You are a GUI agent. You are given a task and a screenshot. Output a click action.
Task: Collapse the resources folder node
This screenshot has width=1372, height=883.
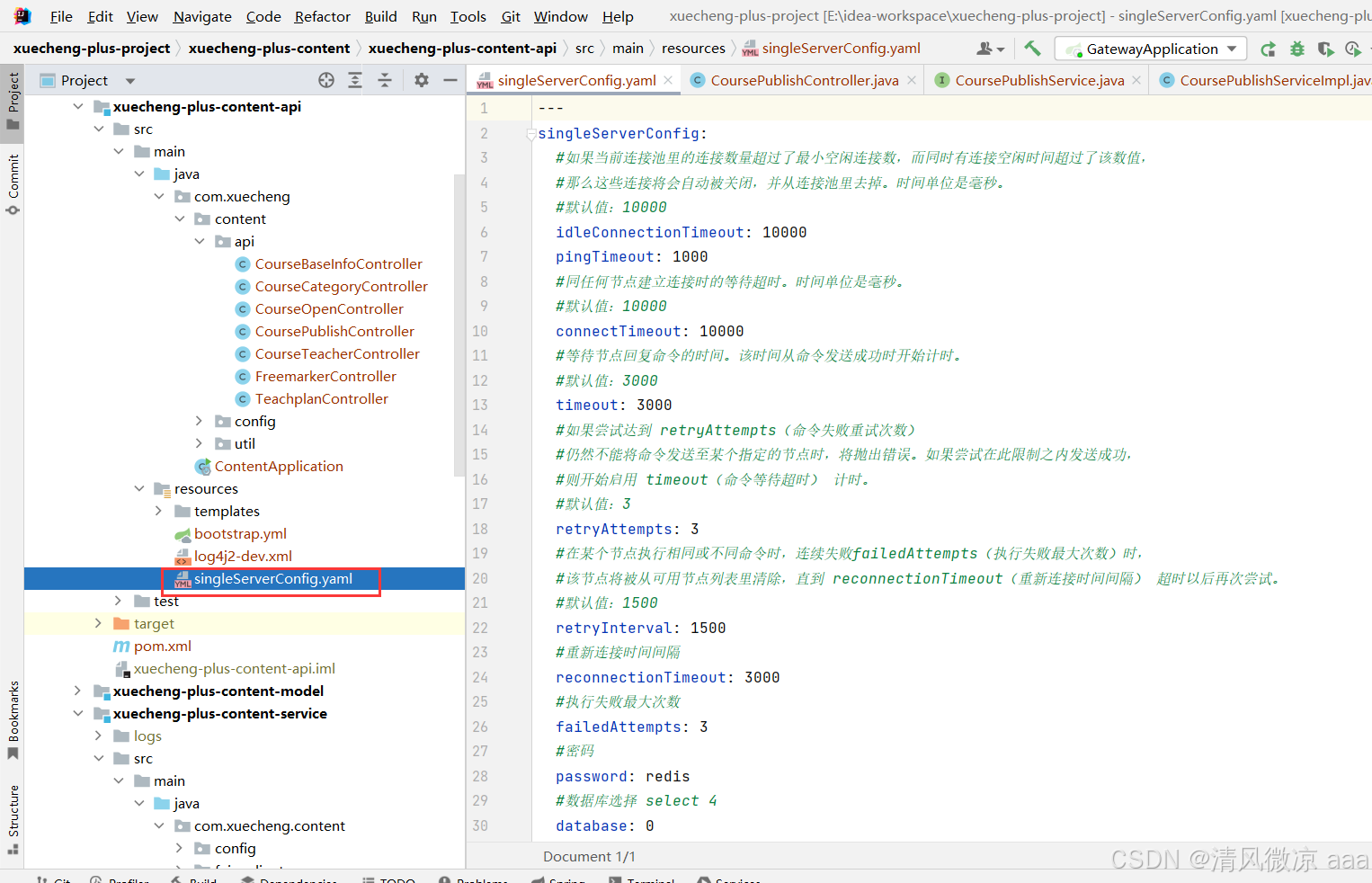139,488
